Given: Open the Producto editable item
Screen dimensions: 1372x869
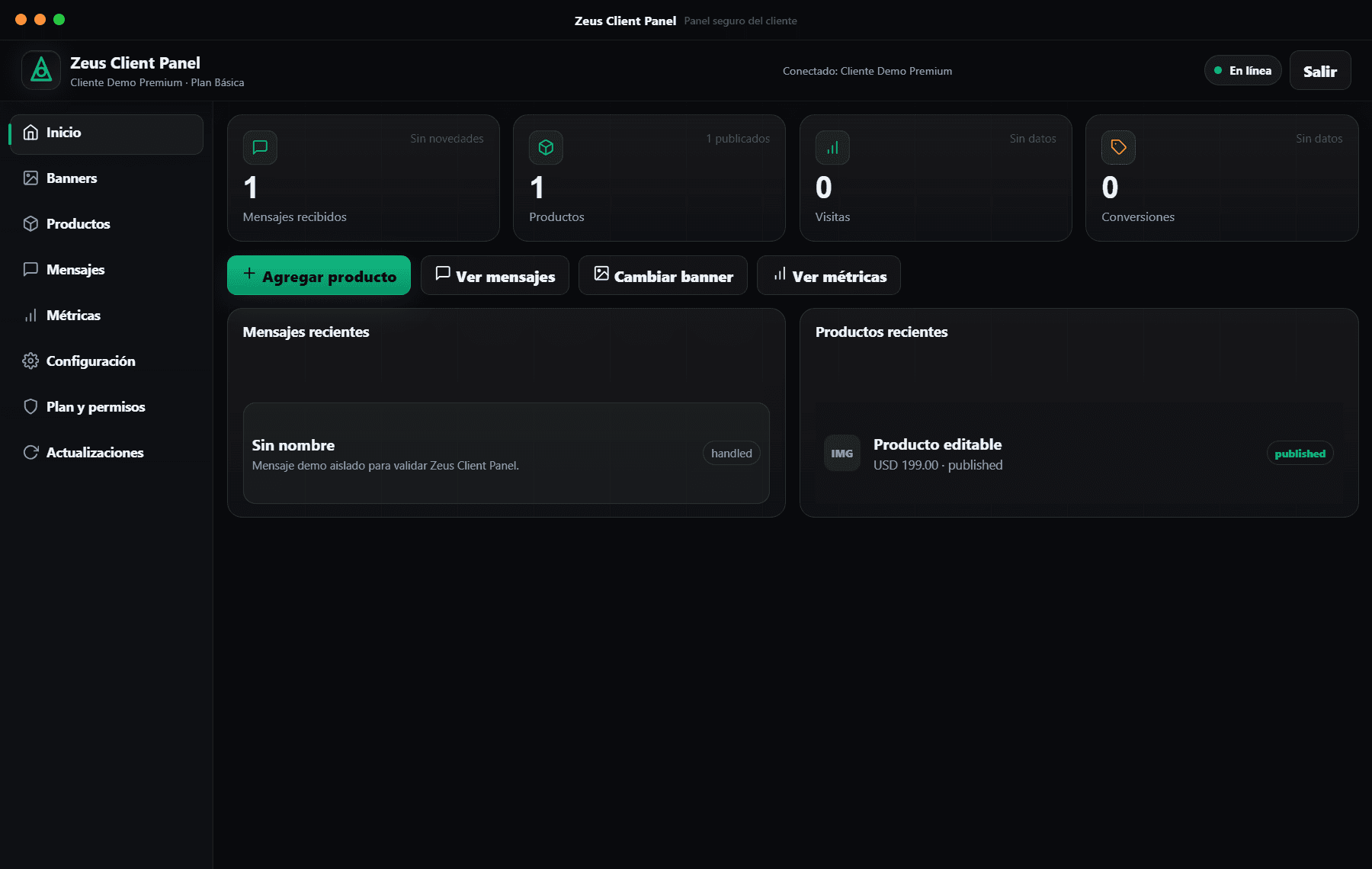Looking at the screenshot, I should tap(1079, 454).
